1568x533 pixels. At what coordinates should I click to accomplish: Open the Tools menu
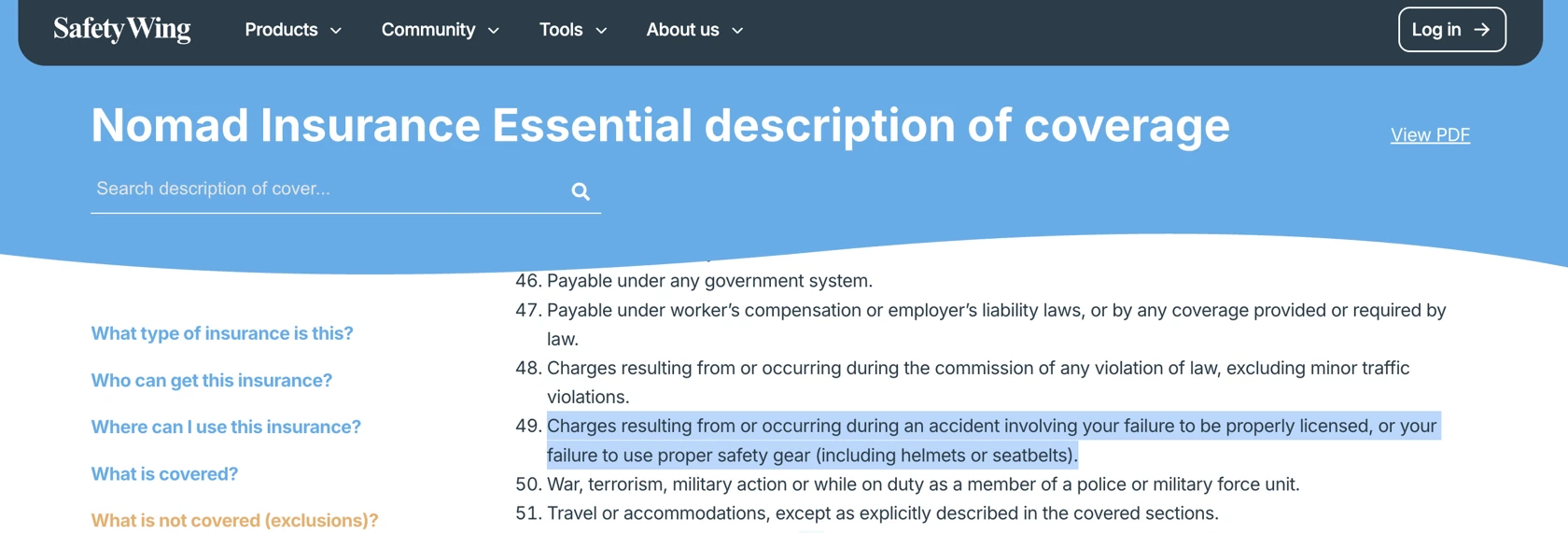coord(573,30)
